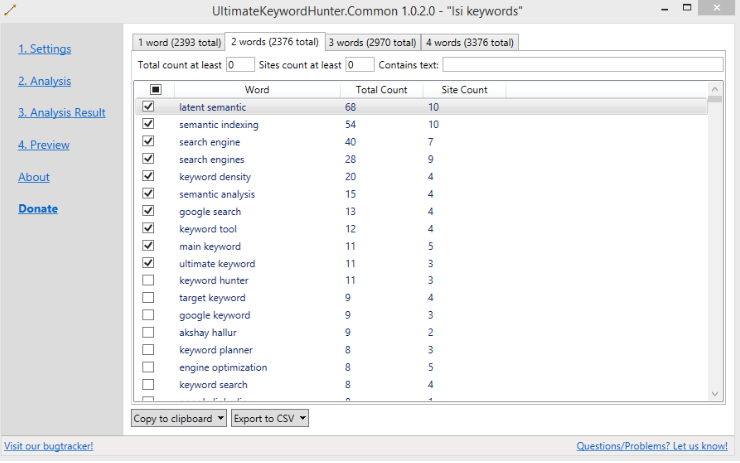Uncheck the main keyword checkbox
The image size is (740, 463).
148,246
